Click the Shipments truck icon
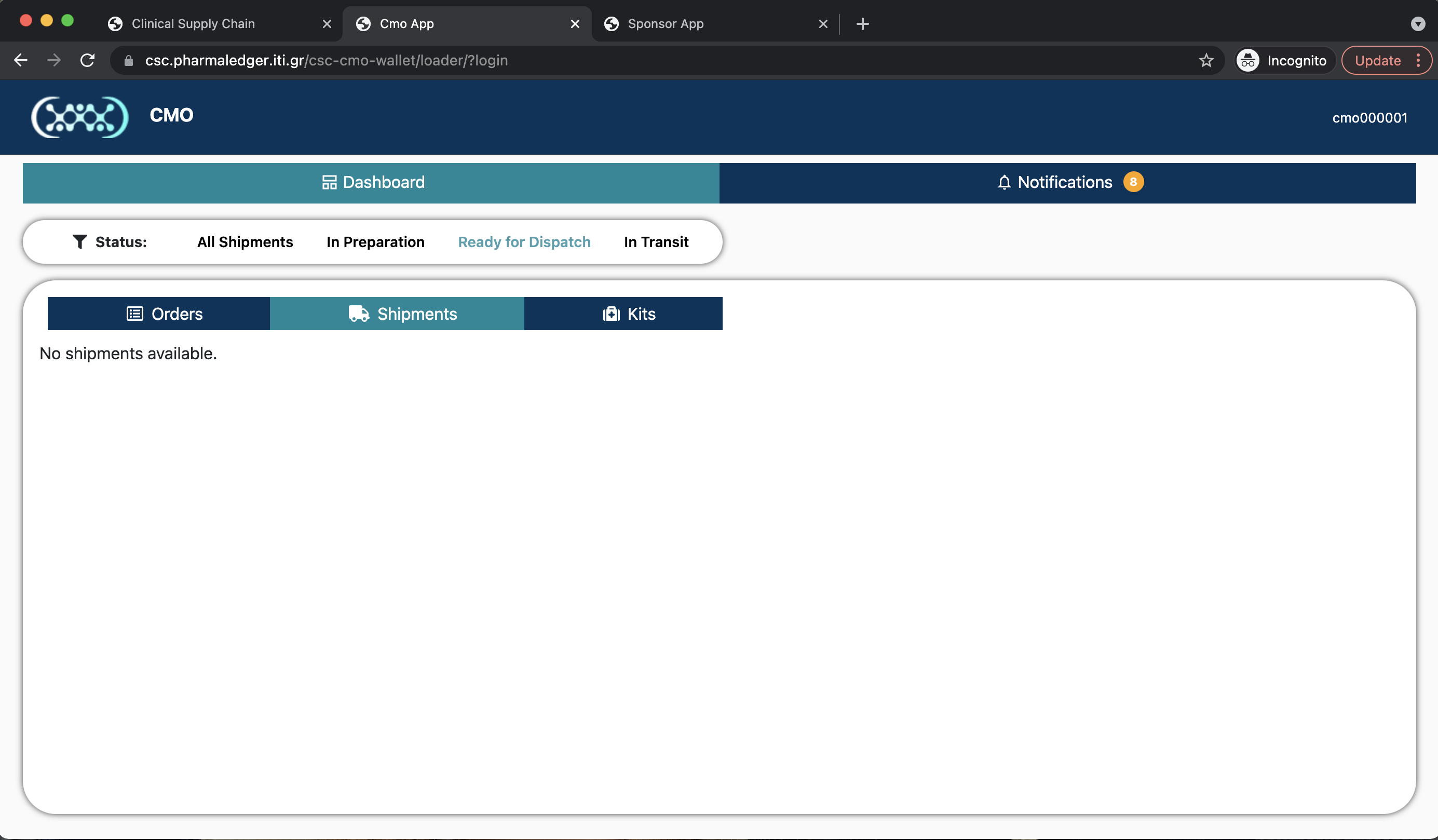1438x840 pixels. pos(358,313)
